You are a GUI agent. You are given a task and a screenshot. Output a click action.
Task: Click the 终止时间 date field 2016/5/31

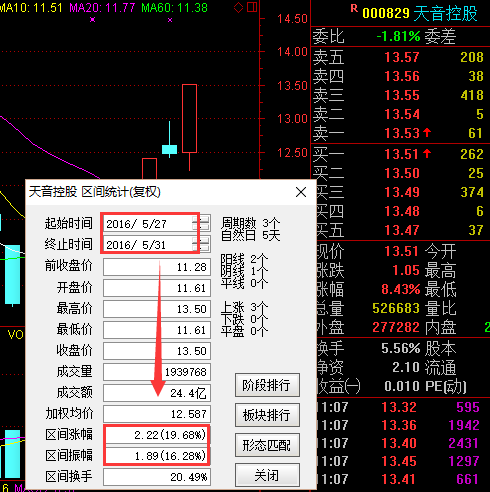coord(148,245)
